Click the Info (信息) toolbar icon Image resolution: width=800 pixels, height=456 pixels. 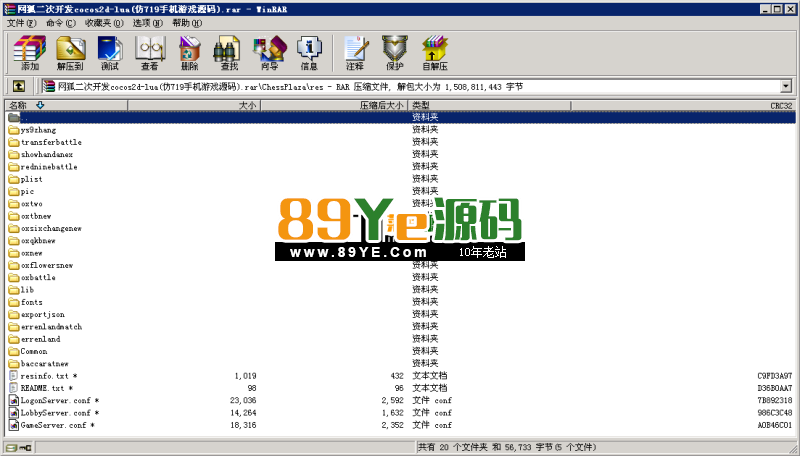tap(309, 52)
